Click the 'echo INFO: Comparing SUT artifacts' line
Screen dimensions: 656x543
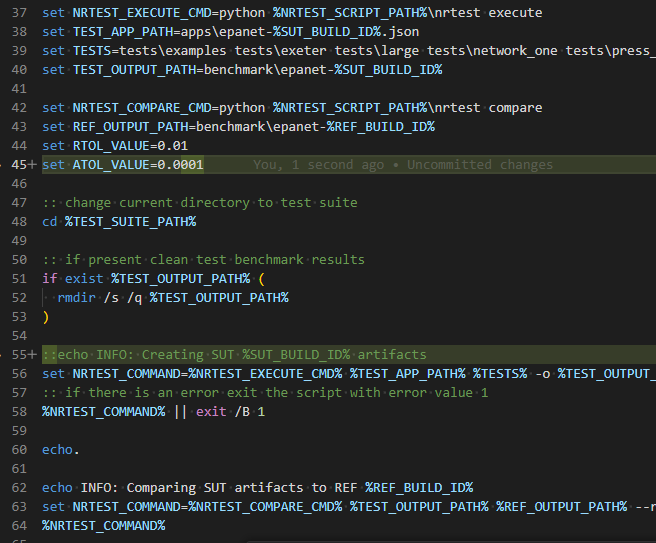(x=258, y=488)
